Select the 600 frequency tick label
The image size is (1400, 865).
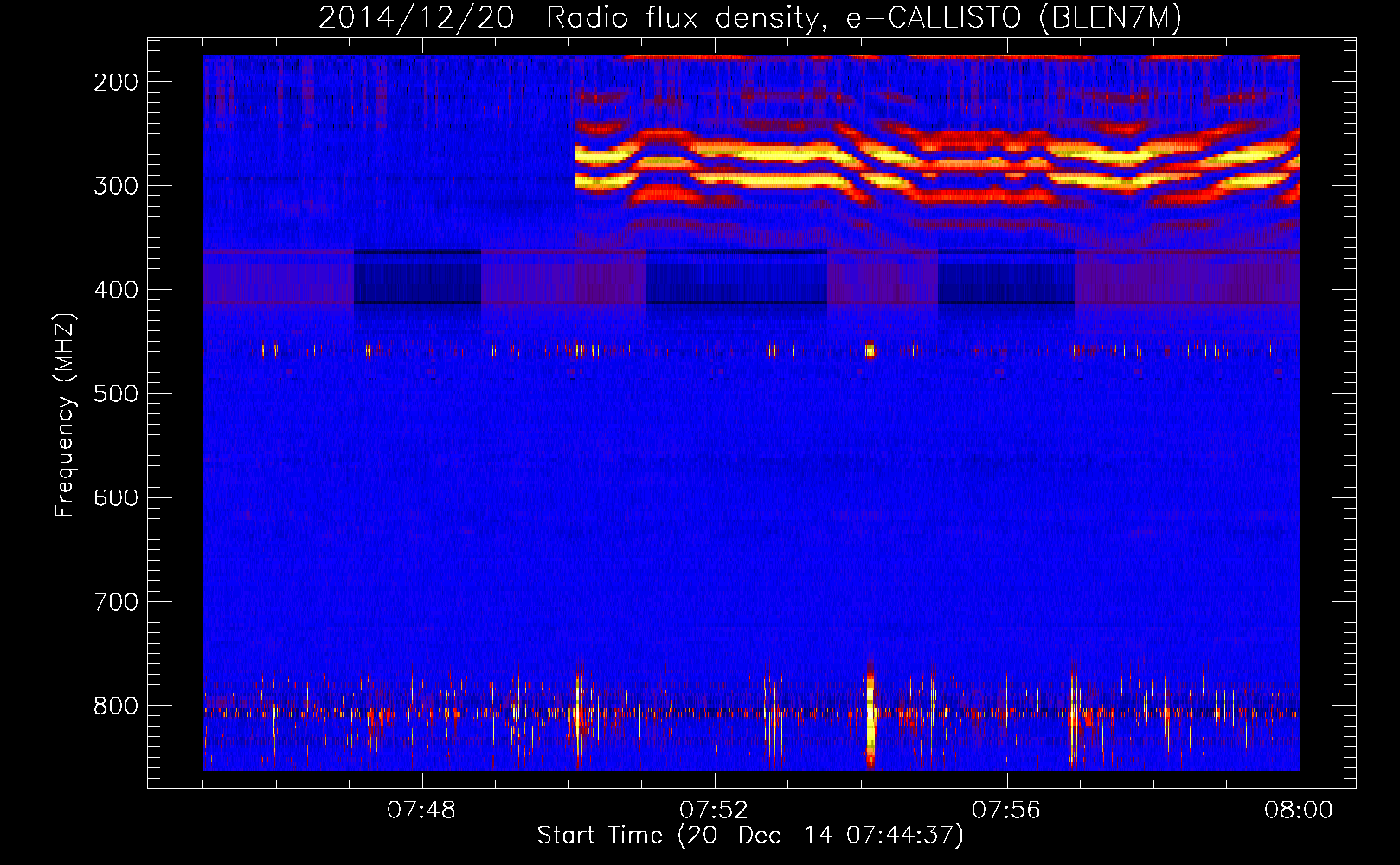click(116, 497)
